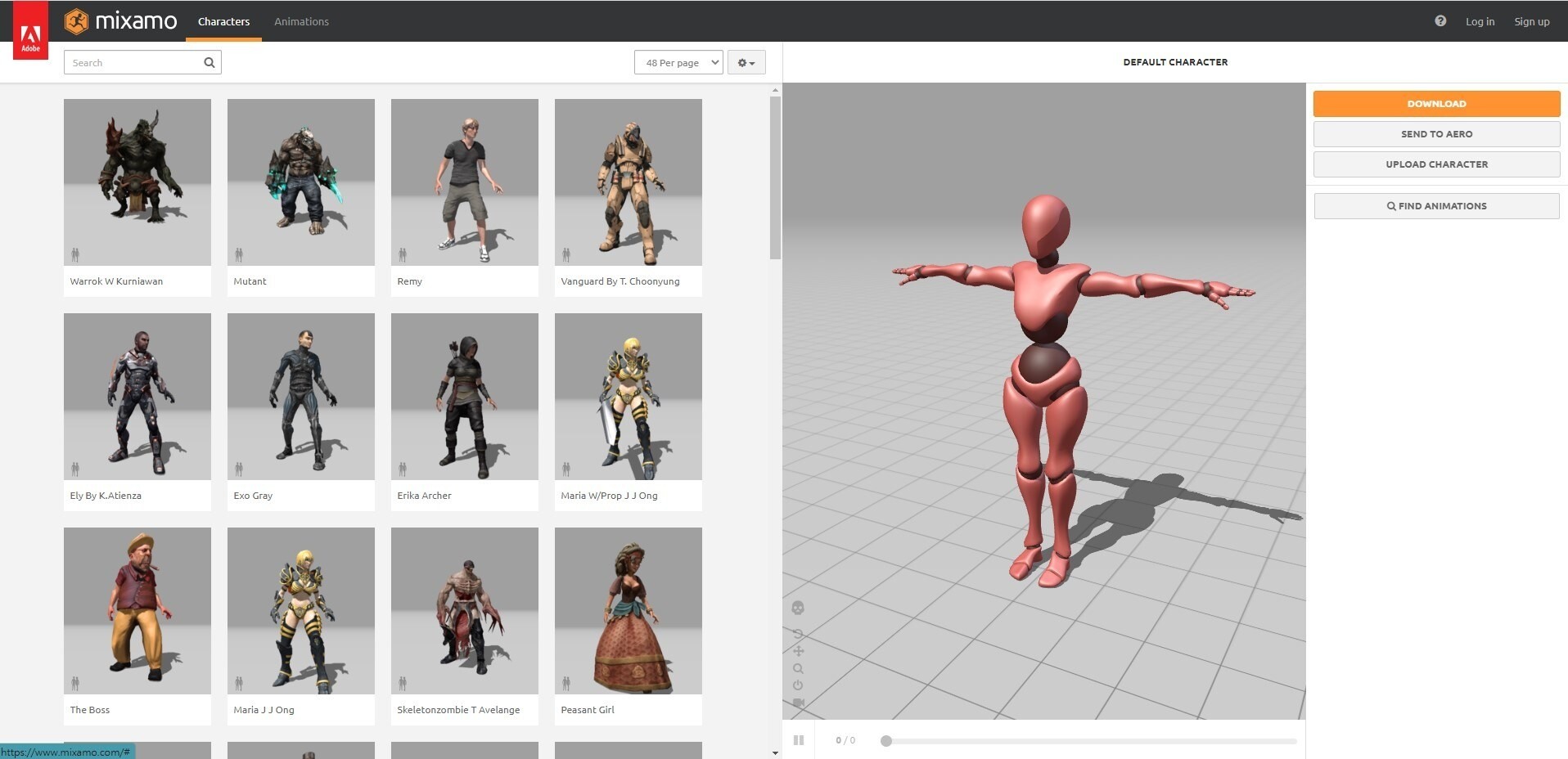The image size is (1568, 759).
Task: Select the Erika Archer character thumbnail
Action: click(464, 396)
